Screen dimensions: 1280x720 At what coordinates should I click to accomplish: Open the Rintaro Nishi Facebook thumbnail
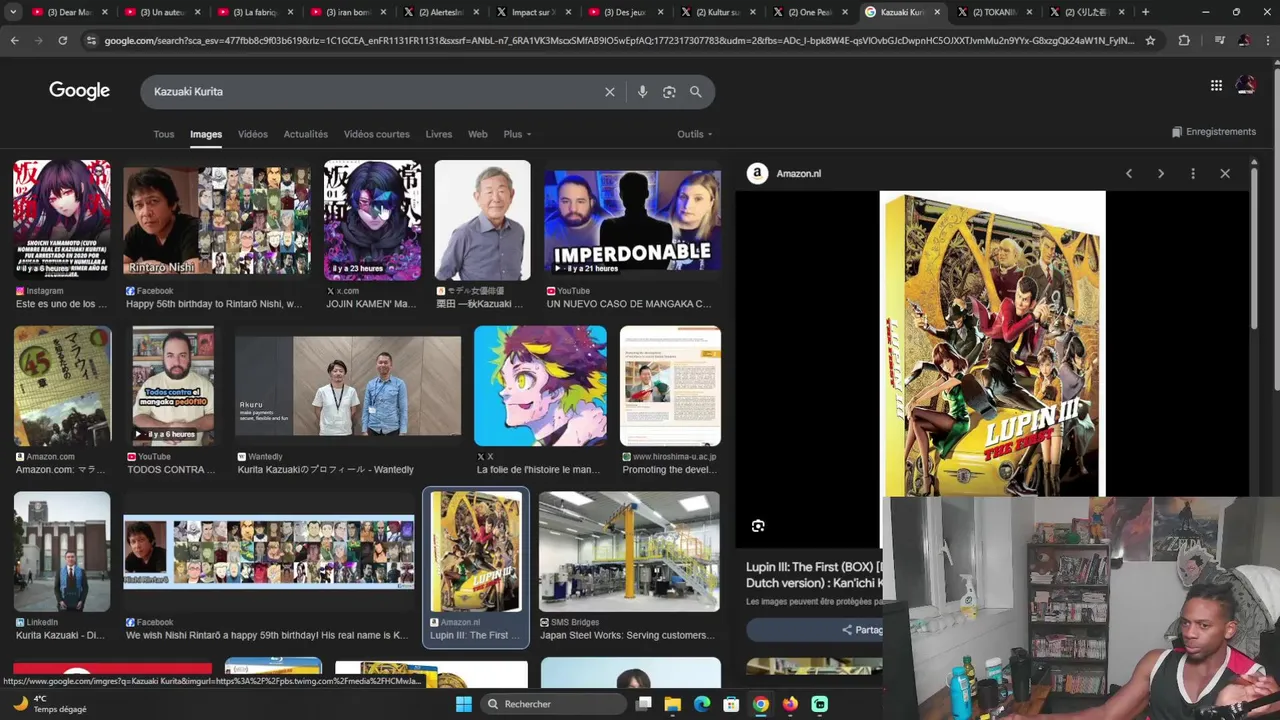(217, 220)
